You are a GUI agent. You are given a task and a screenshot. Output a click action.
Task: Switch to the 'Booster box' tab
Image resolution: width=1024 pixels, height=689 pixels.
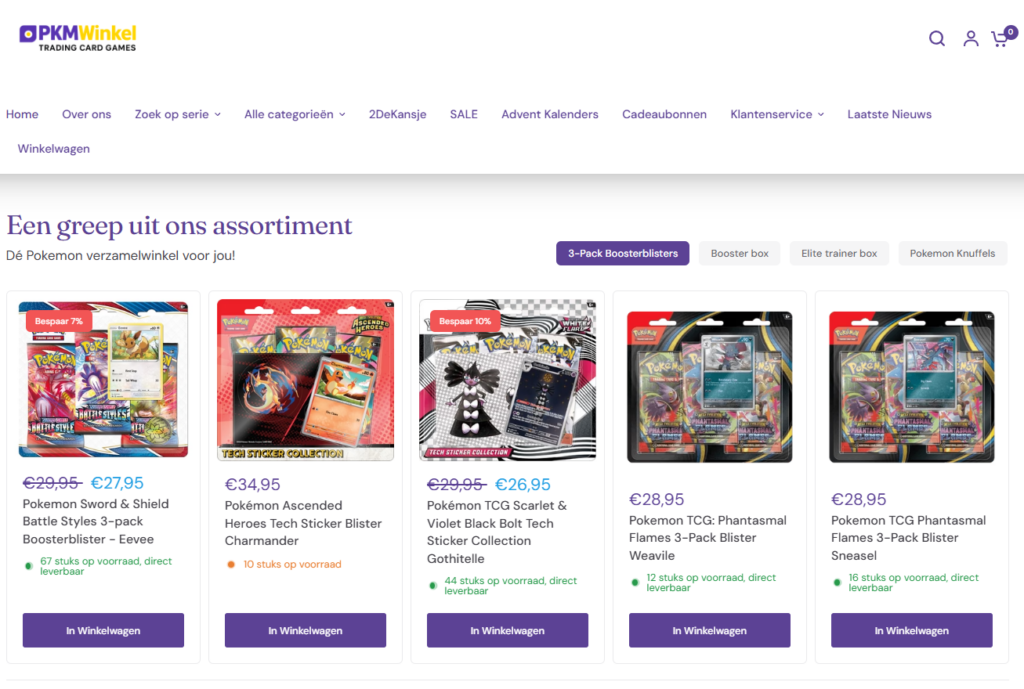tap(739, 253)
